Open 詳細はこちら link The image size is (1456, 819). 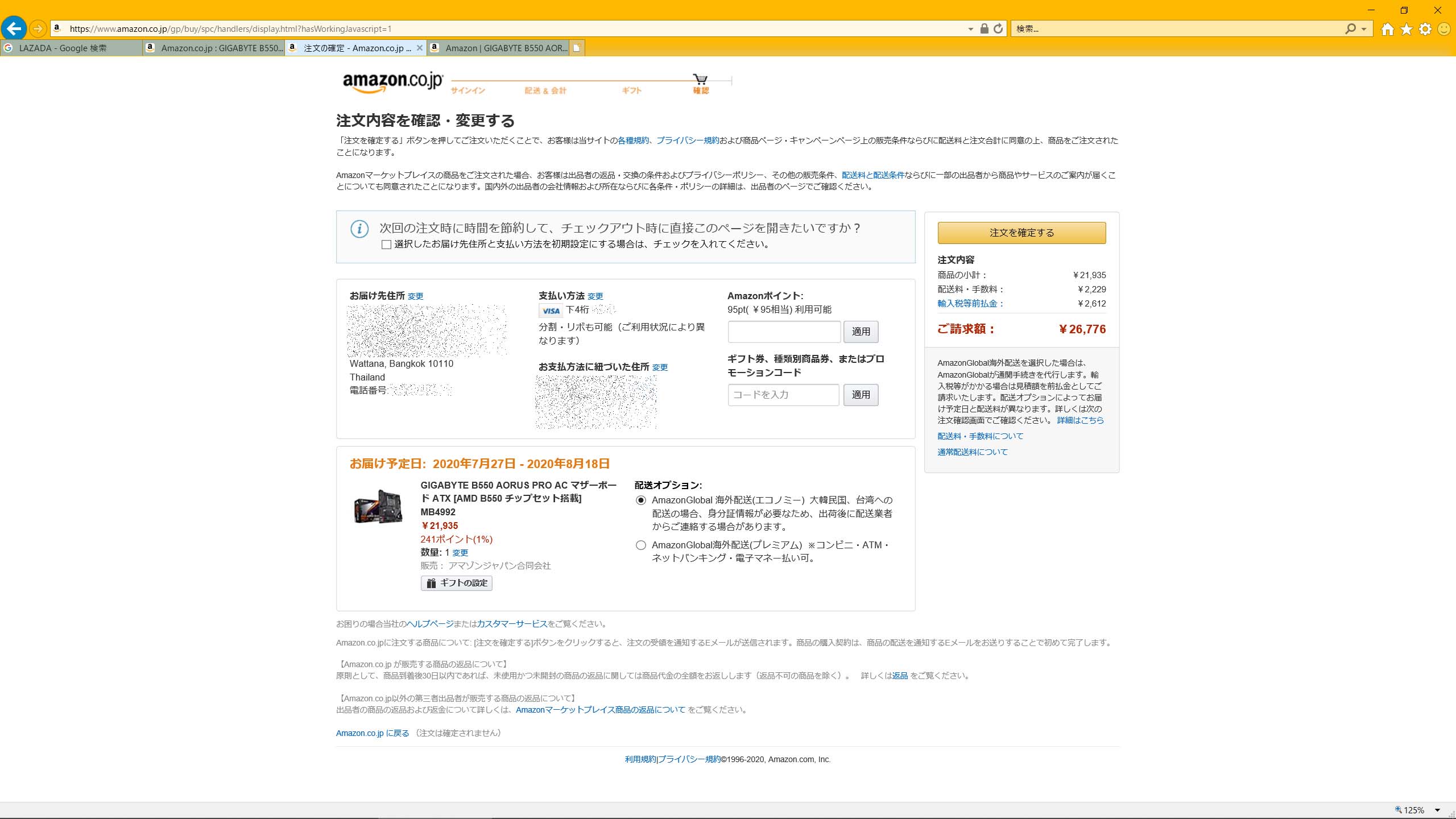pos(1080,420)
